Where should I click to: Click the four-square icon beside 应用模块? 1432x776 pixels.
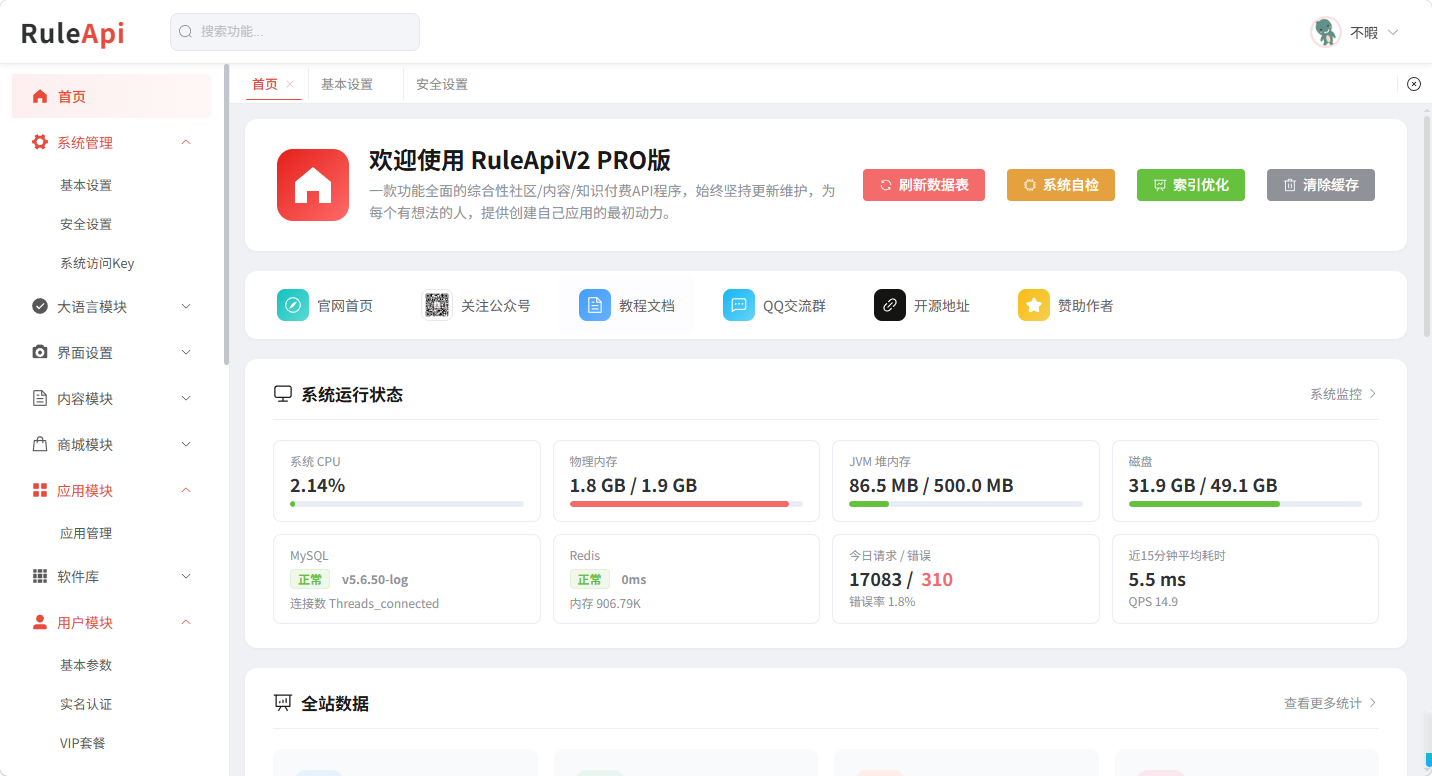click(x=40, y=491)
